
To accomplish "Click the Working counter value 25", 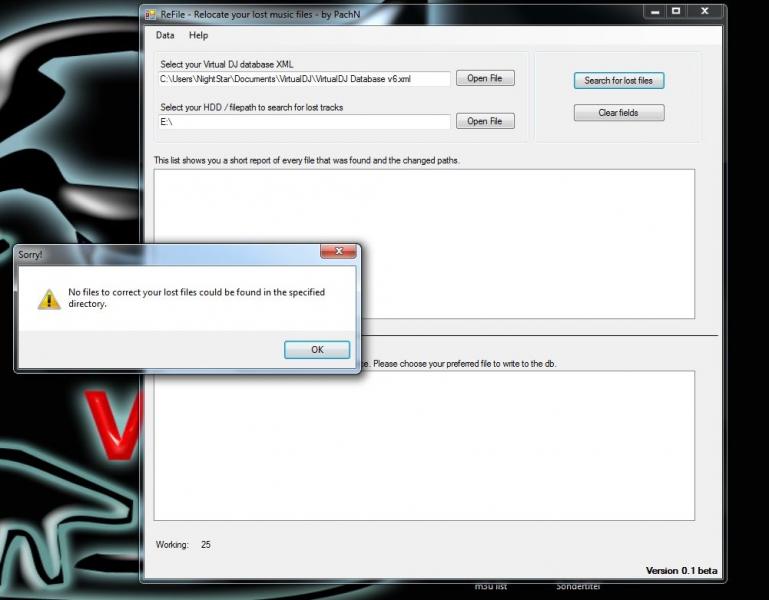I will pyautogui.click(x=205, y=545).
